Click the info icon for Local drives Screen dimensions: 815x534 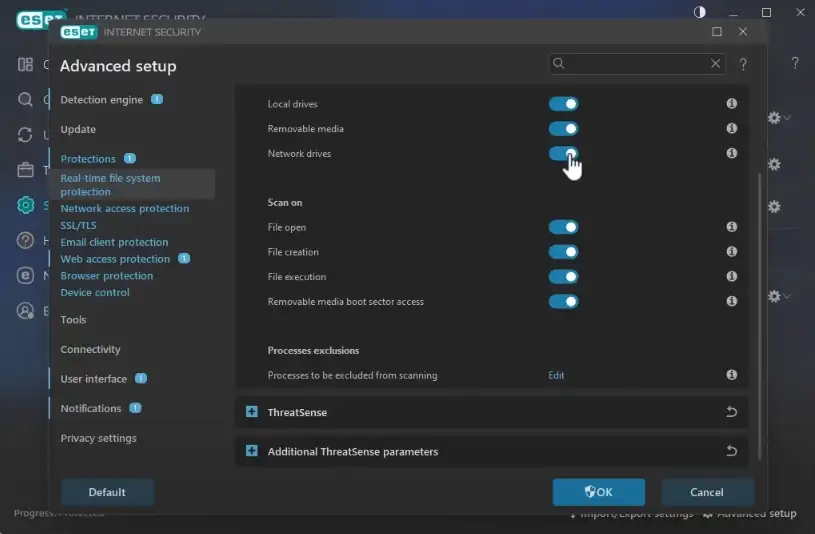pos(731,104)
